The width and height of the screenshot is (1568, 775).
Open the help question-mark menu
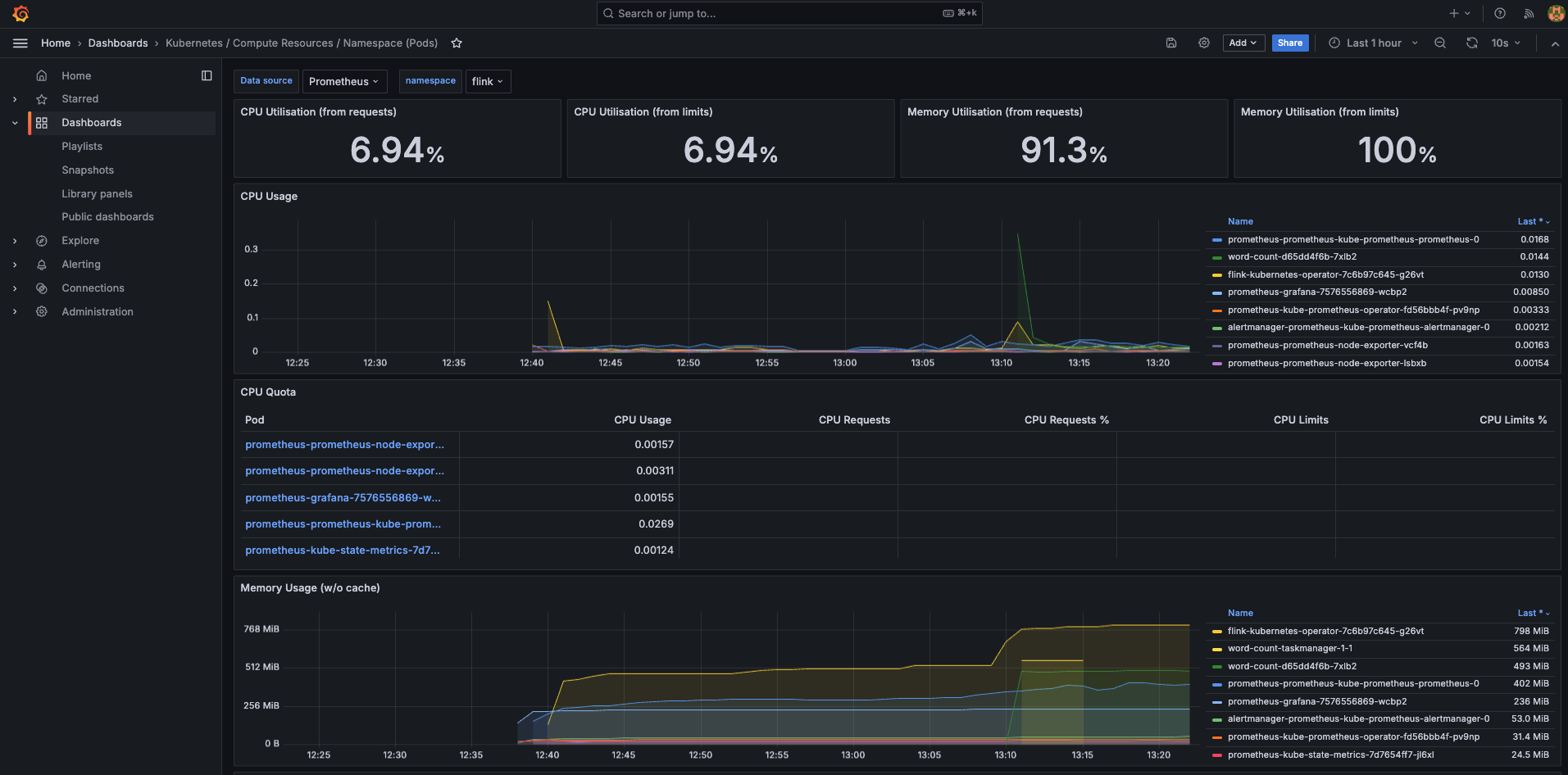(1500, 14)
